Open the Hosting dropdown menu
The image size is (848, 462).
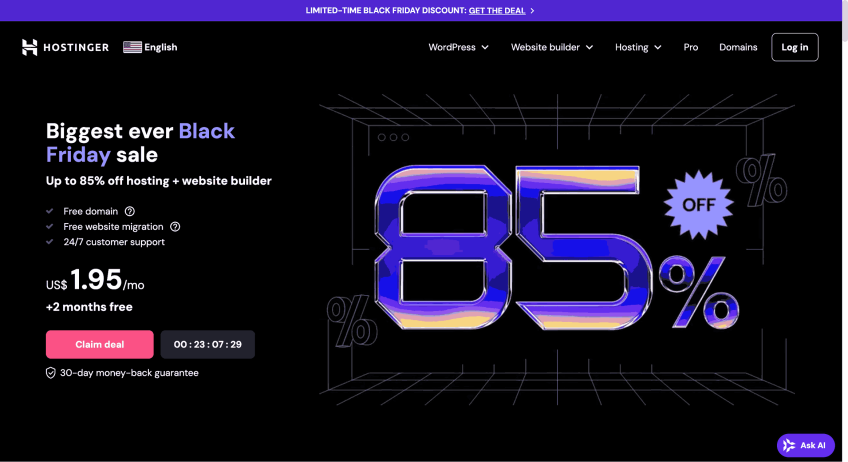(x=638, y=47)
